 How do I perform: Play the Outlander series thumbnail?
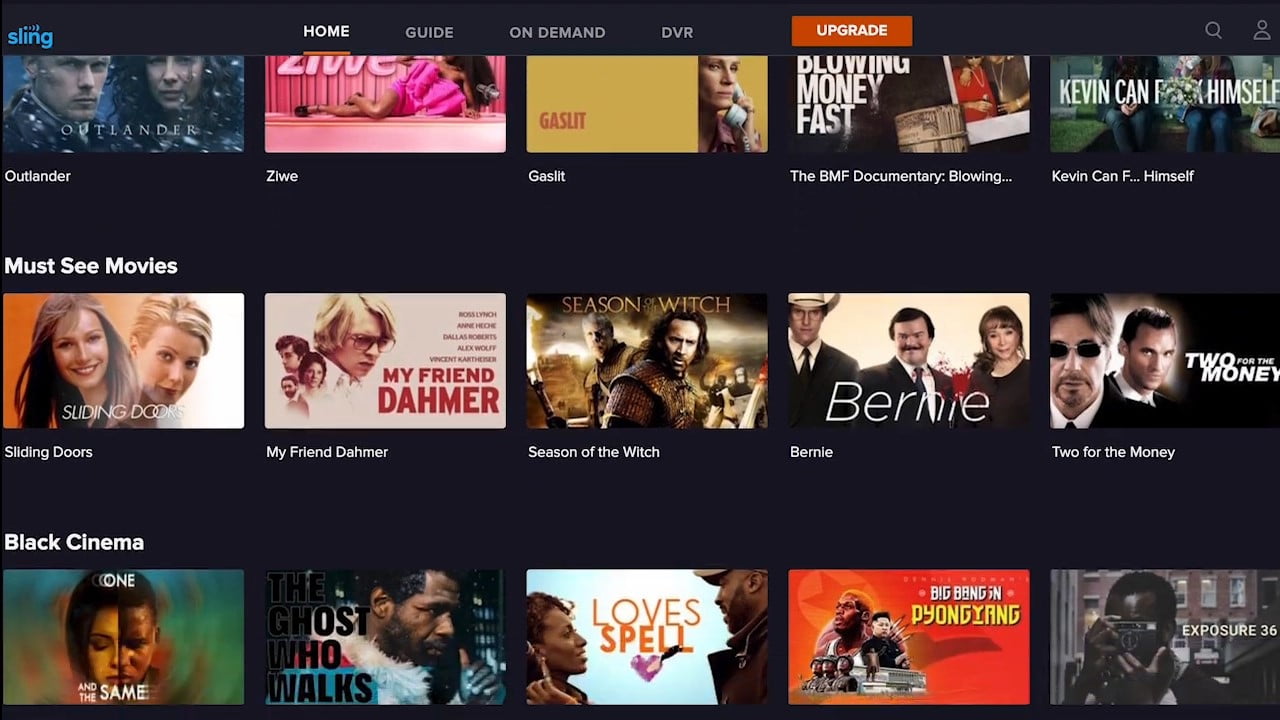coord(123,100)
